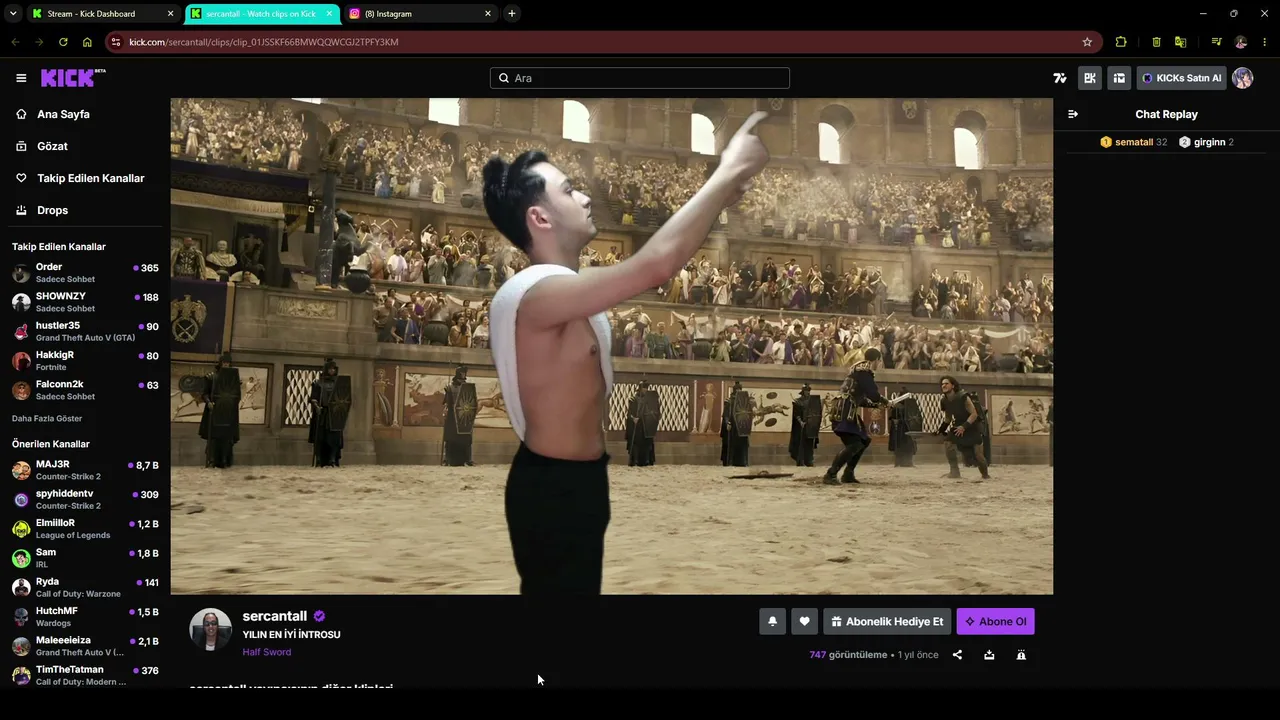The height and width of the screenshot is (720, 1280).
Task: Open the Chrome three-dot menu
Action: tap(1265, 42)
